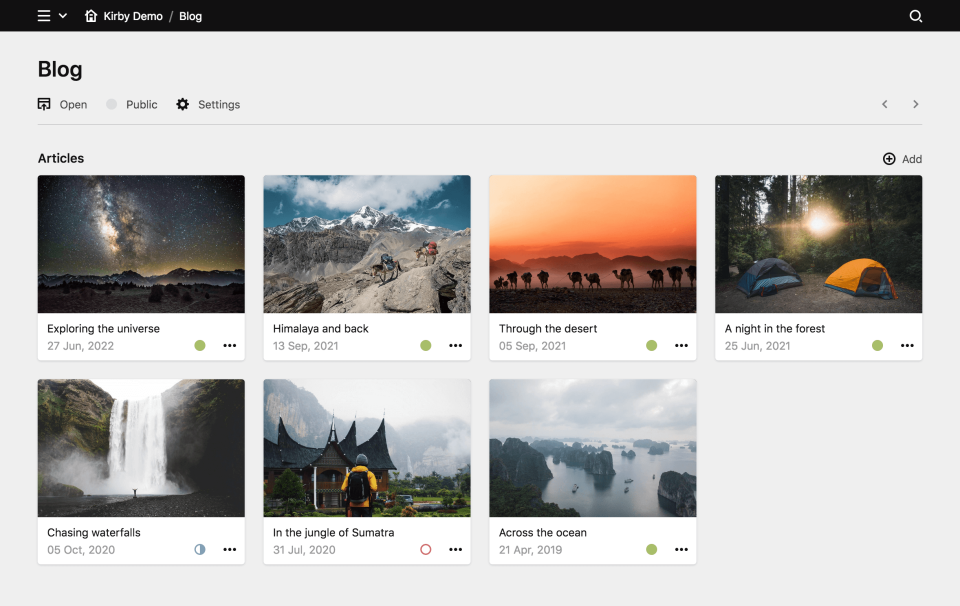Click the Kirby Demo home icon

click(91, 16)
